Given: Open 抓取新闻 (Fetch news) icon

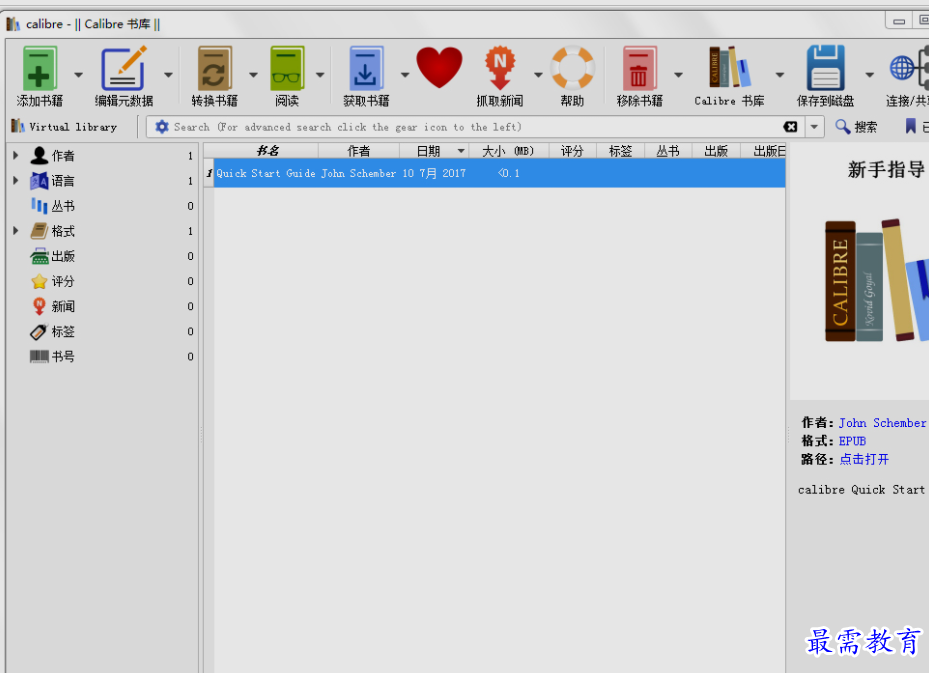Looking at the screenshot, I should pos(499,69).
